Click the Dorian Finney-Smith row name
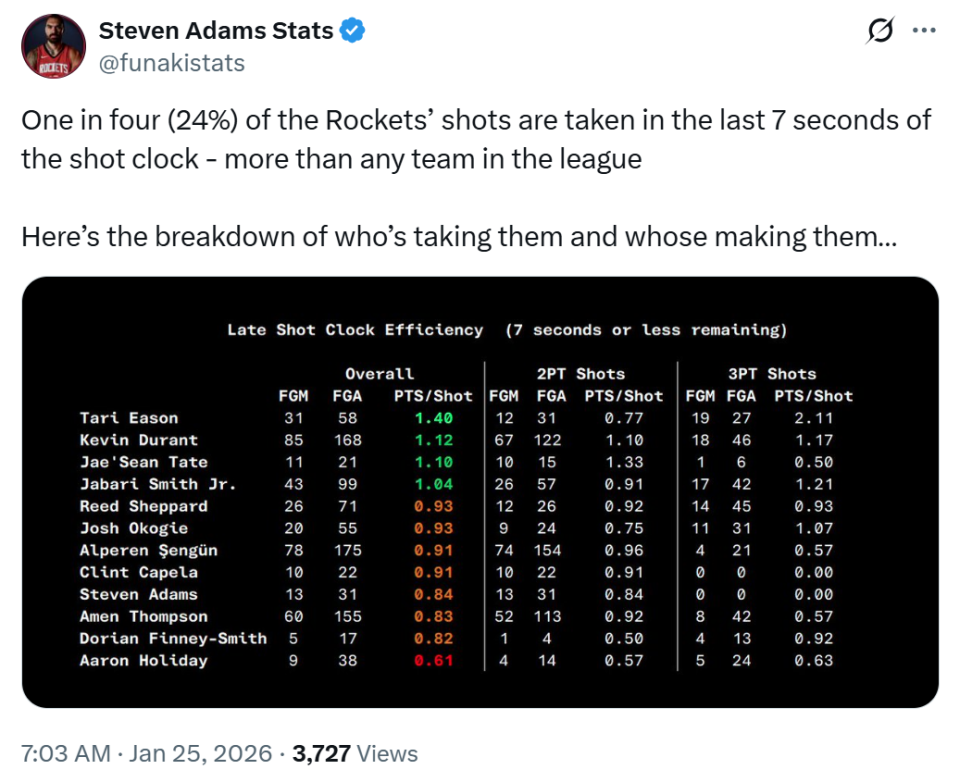Screen dimensions: 960x782 click(173, 638)
